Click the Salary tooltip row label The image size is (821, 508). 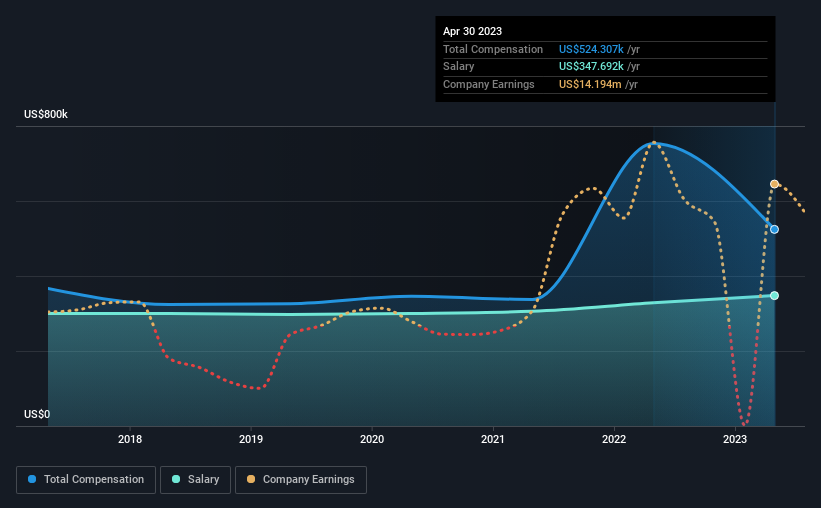pyautogui.click(x=459, y=67)
